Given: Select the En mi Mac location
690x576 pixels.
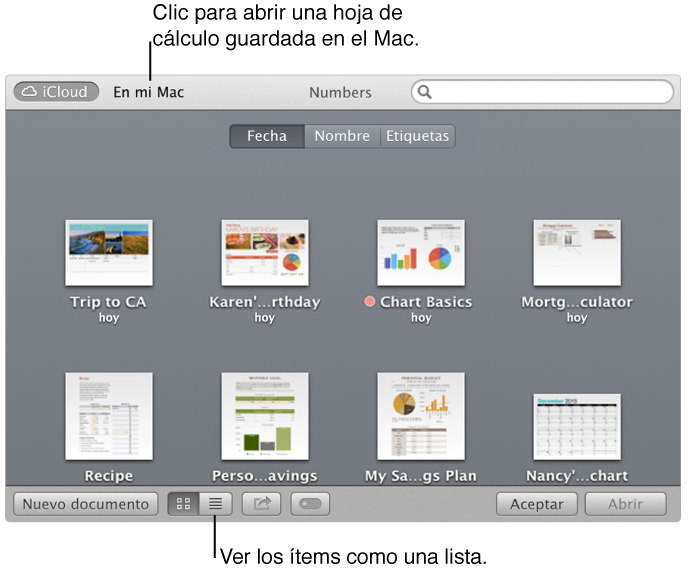Looking at the screenshot, I should pyautogui.click(x=149, y=92).
